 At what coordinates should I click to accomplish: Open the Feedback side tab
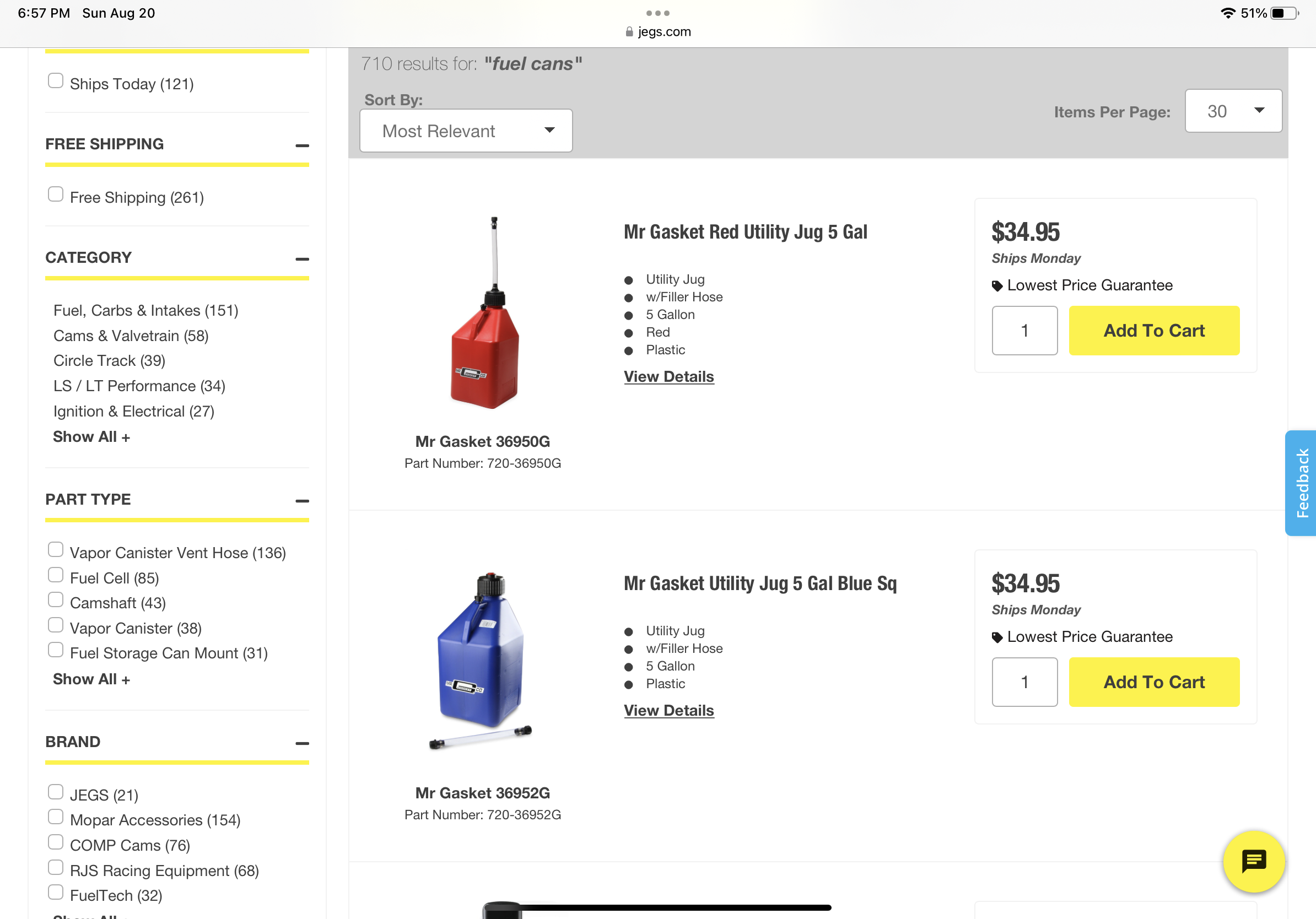point(1301,483)
